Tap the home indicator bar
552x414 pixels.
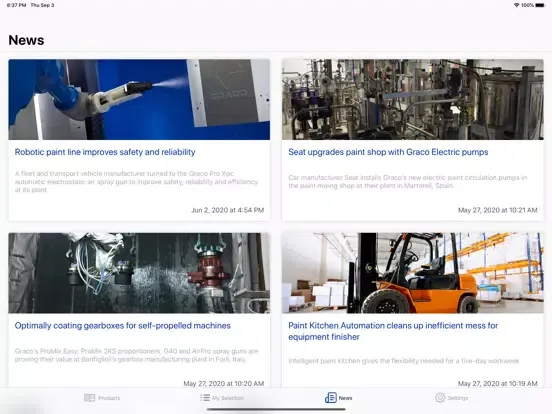coord(276,409)
